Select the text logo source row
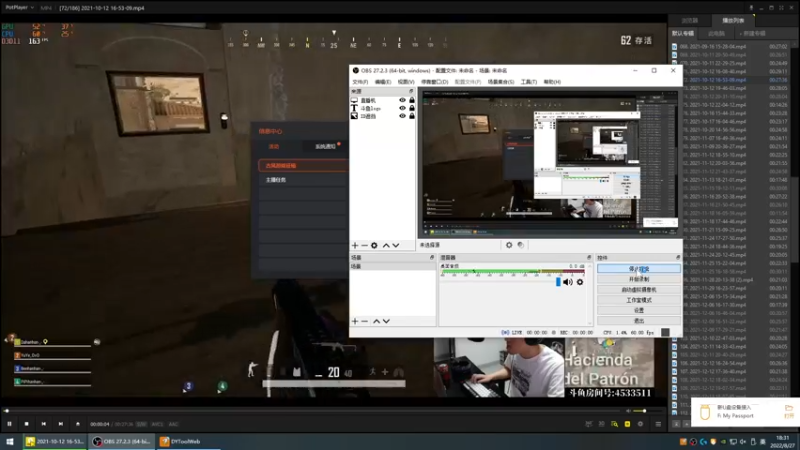Screen dimensions: 800x450 point(383,108)
